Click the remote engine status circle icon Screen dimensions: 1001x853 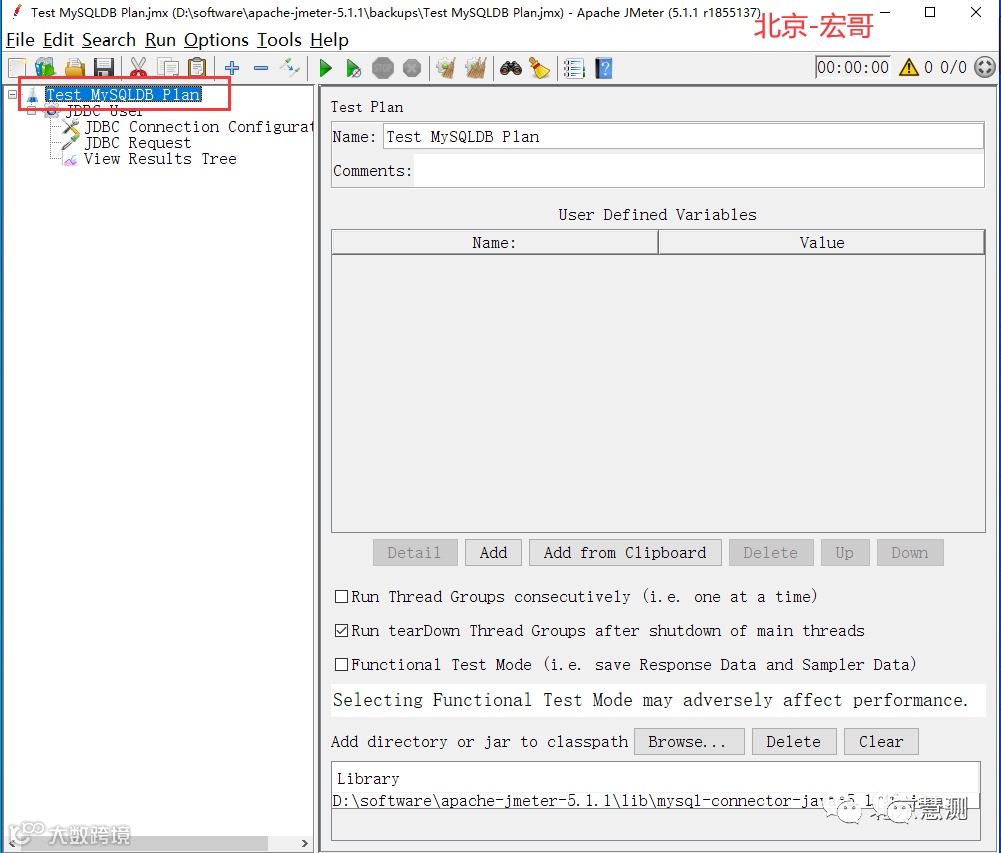click(985, 67)
